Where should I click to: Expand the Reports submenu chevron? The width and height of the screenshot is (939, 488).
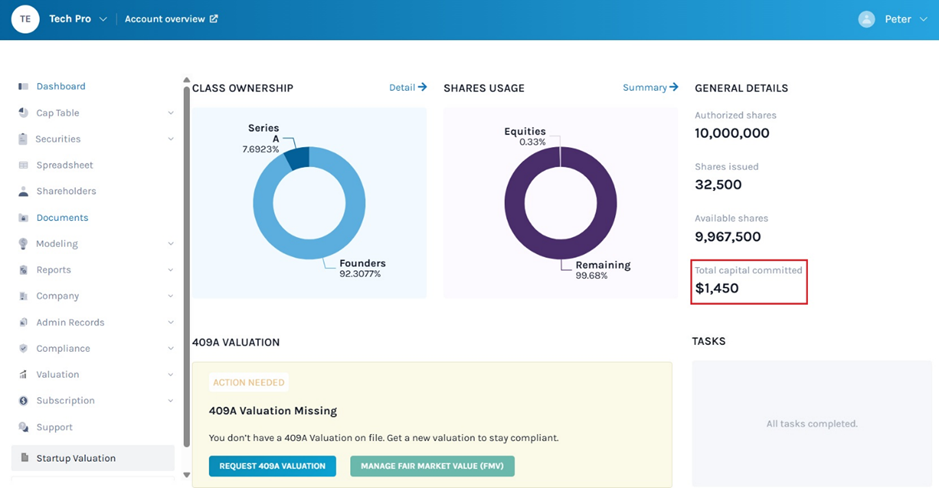pos(171,270)
